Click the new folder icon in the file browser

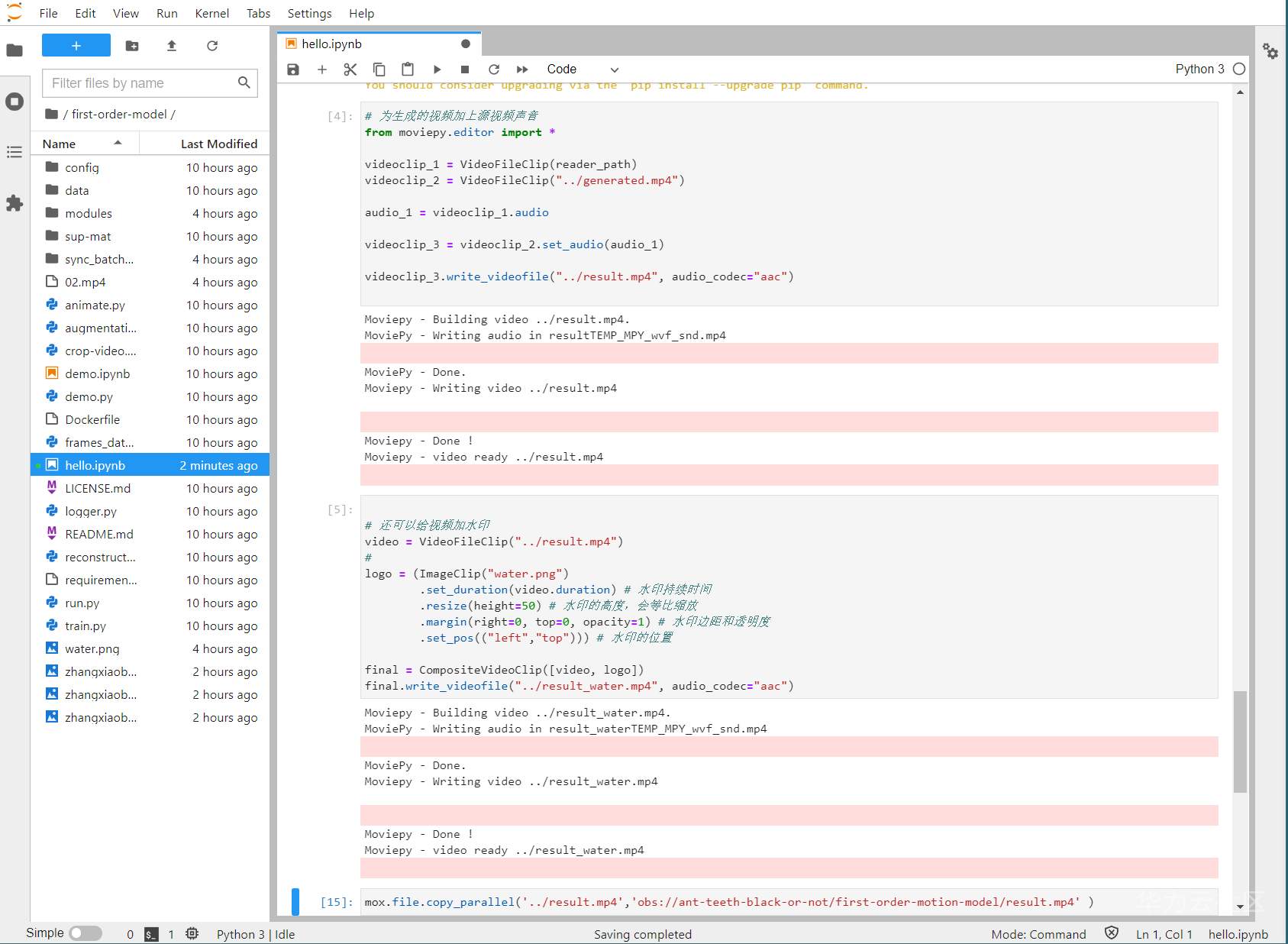click(132, 46)
